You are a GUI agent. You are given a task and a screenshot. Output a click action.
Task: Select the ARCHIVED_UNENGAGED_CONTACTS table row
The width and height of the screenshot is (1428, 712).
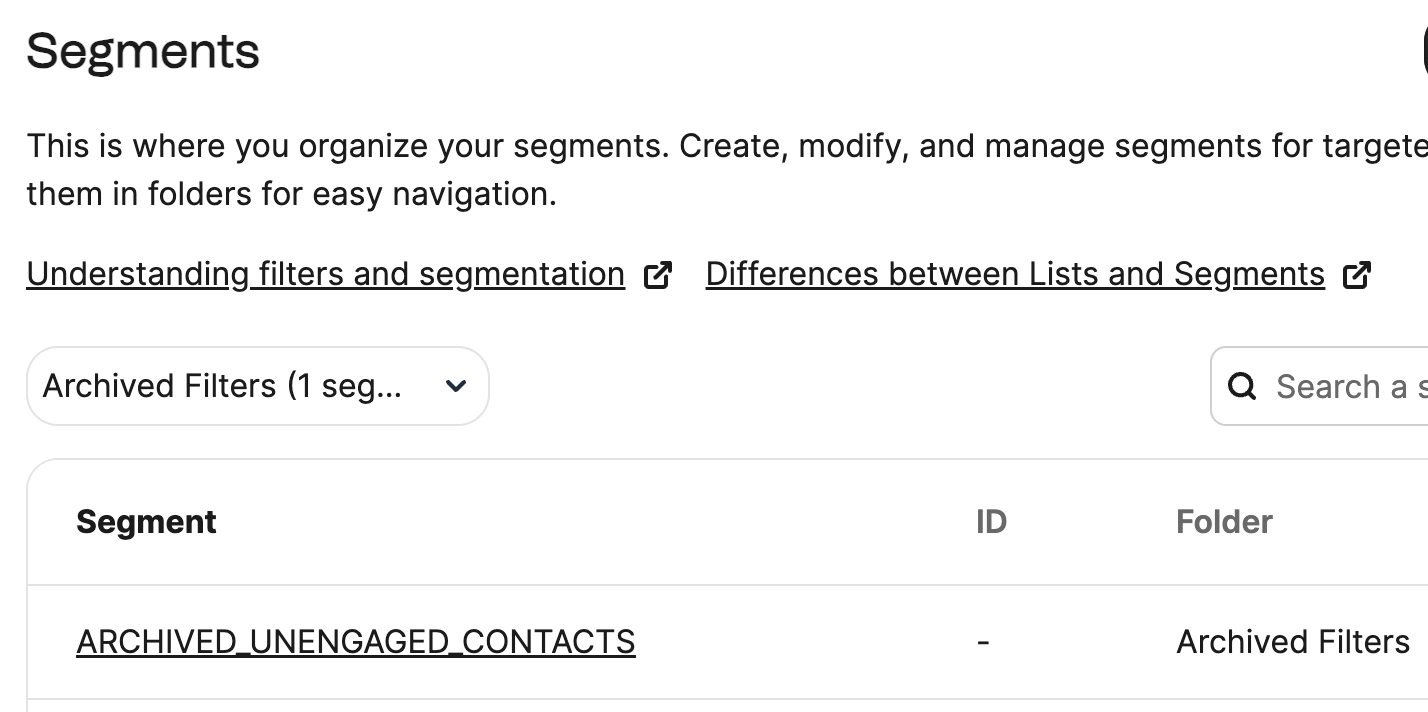click(728, 642)
